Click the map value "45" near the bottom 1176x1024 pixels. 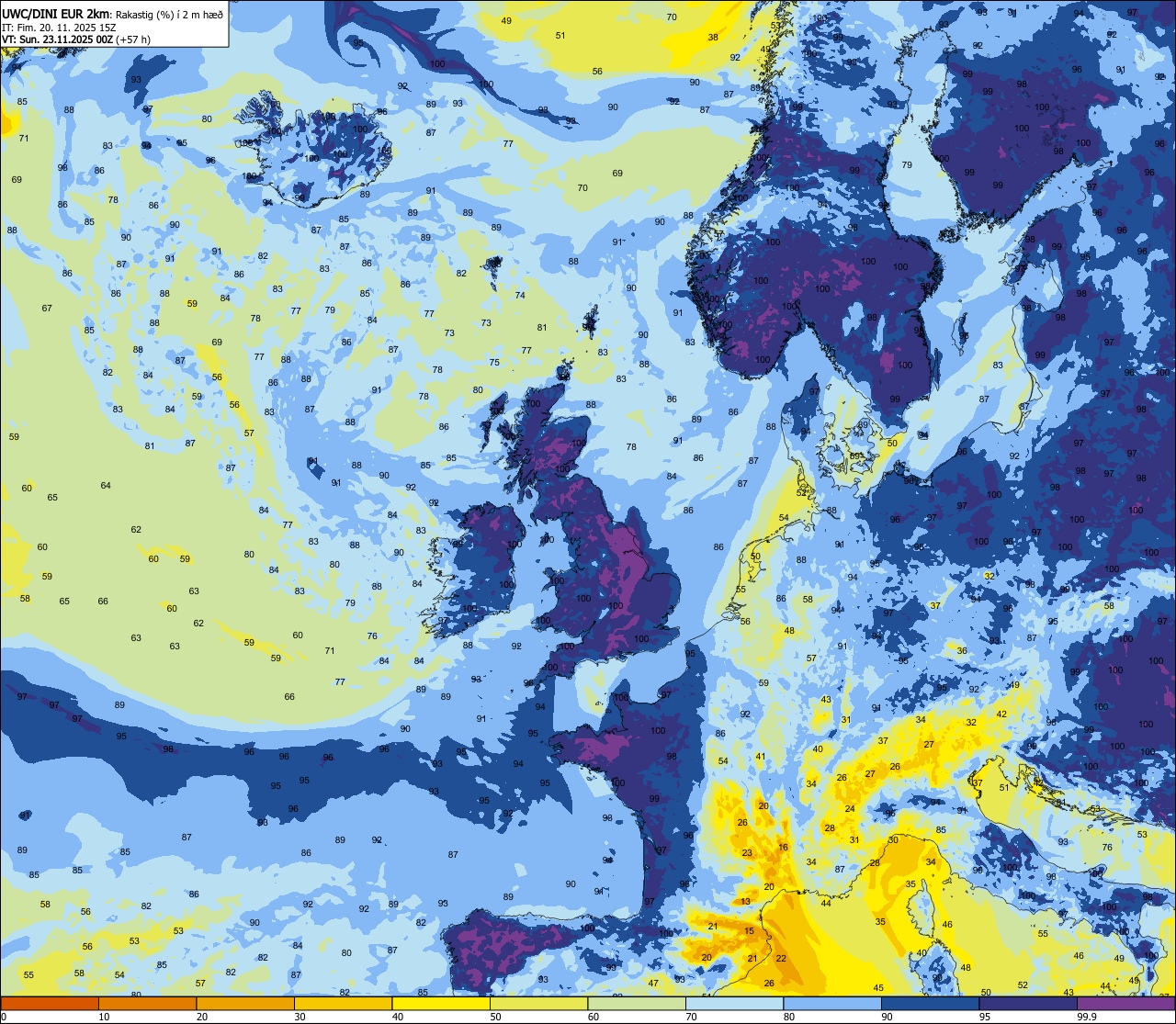[x=878, y=988]
